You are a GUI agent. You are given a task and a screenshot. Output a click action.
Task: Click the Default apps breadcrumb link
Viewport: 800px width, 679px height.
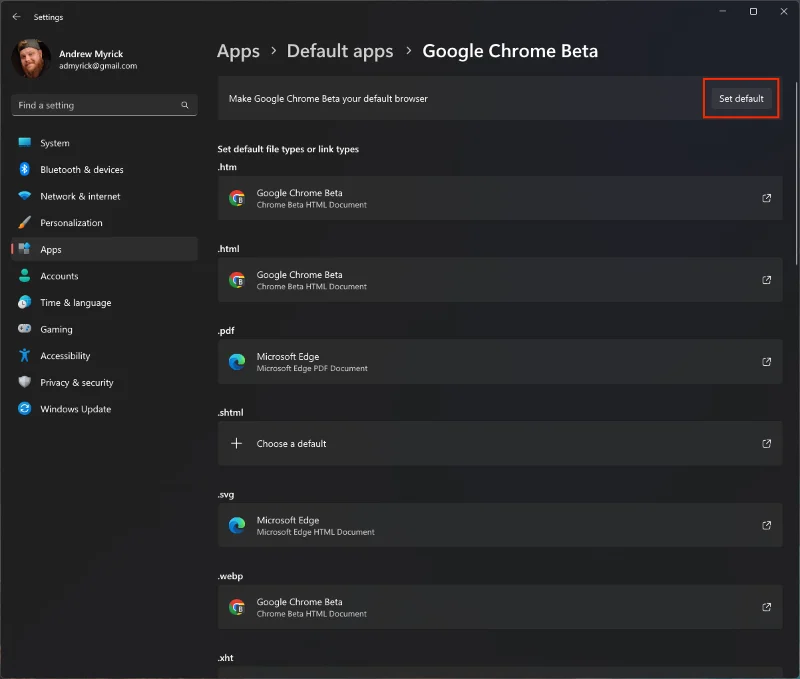click(x=340, y=51)
